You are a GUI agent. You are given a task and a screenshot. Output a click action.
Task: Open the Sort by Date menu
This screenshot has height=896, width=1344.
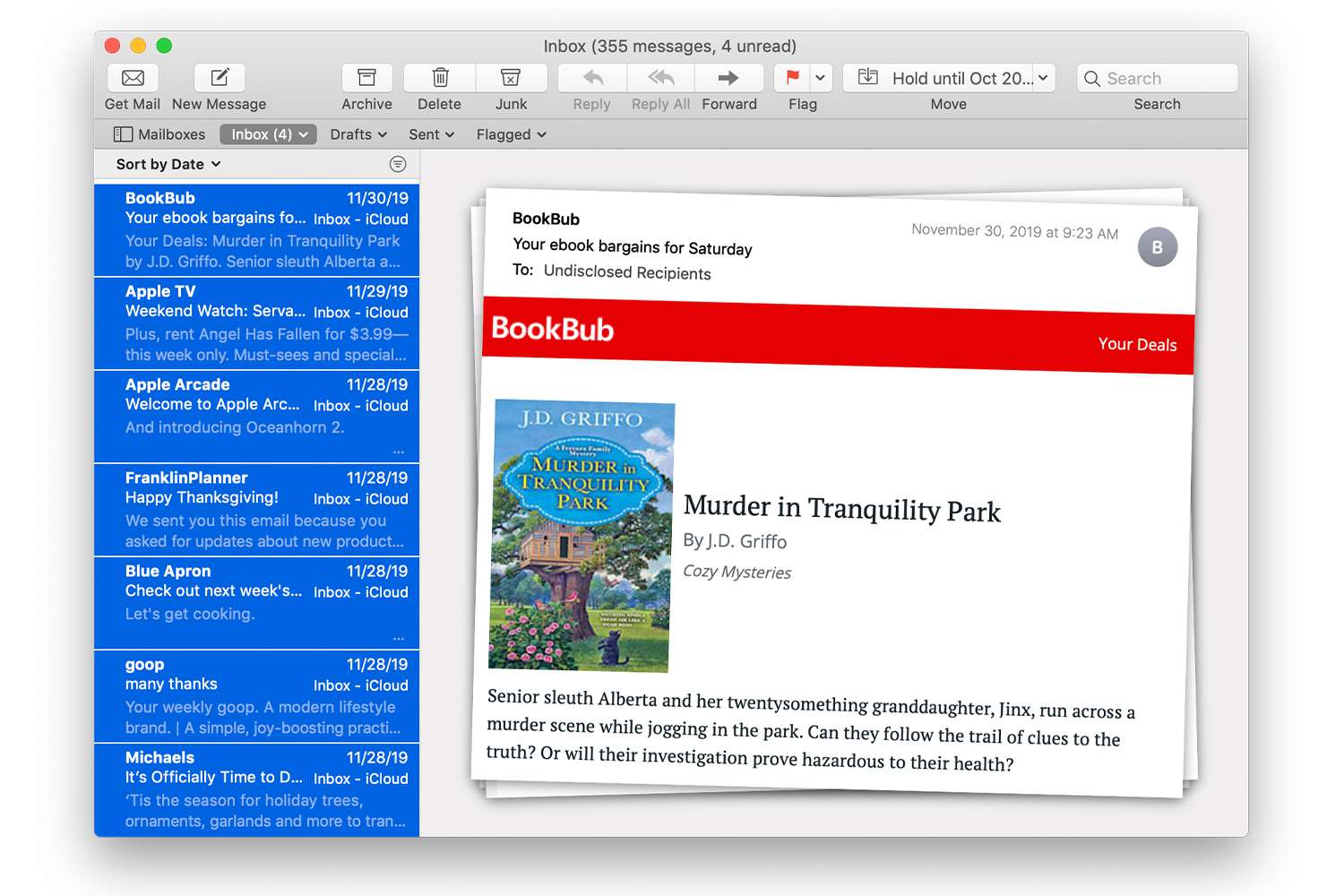tap(168, 164)
